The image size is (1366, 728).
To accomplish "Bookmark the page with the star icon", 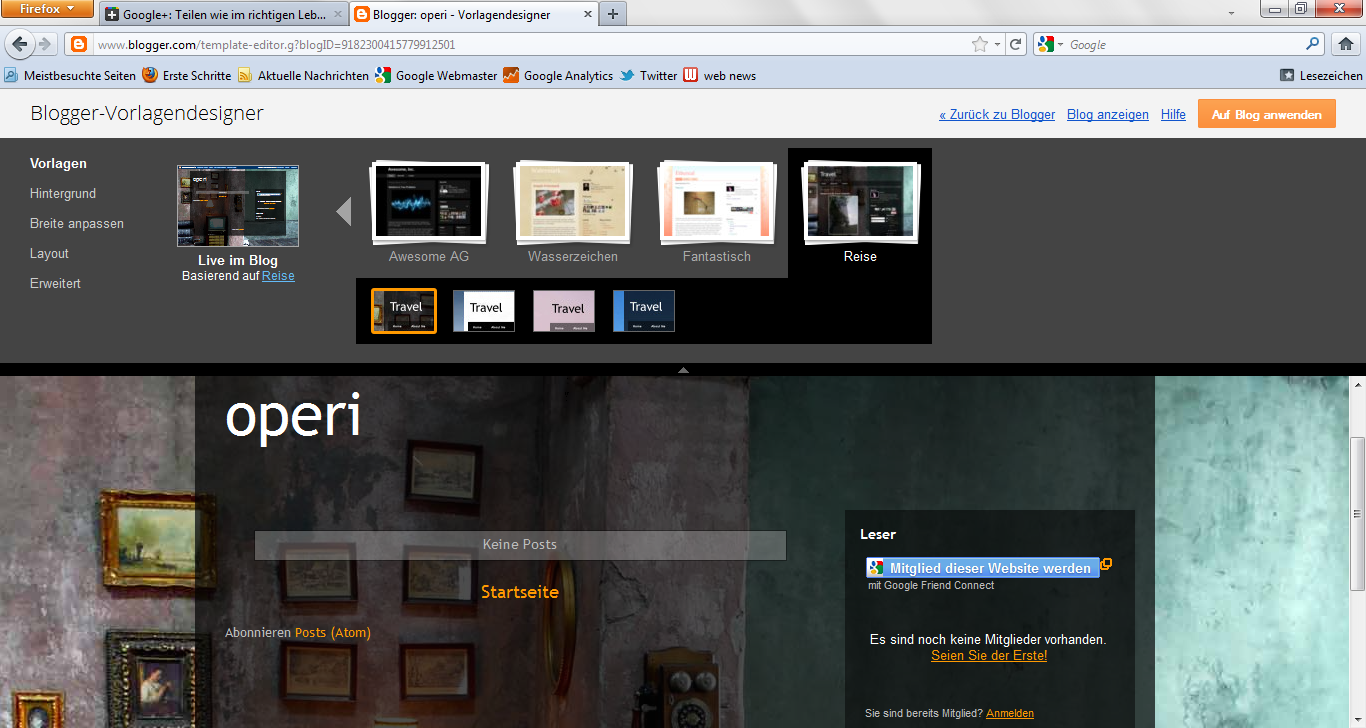I will point(980,44).
